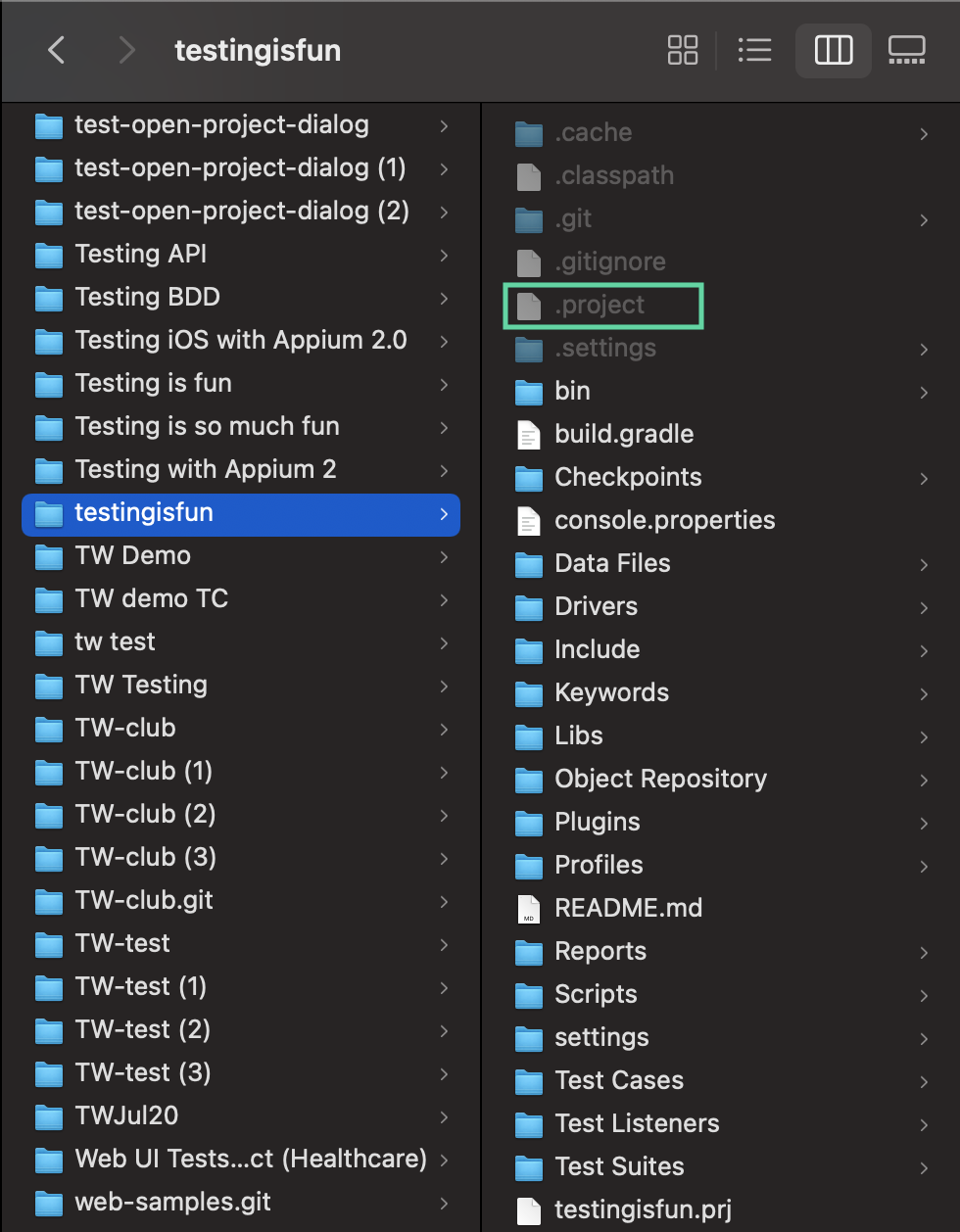960x1232 pixels.
Task: Switch to list view
Action: [754, 50]
